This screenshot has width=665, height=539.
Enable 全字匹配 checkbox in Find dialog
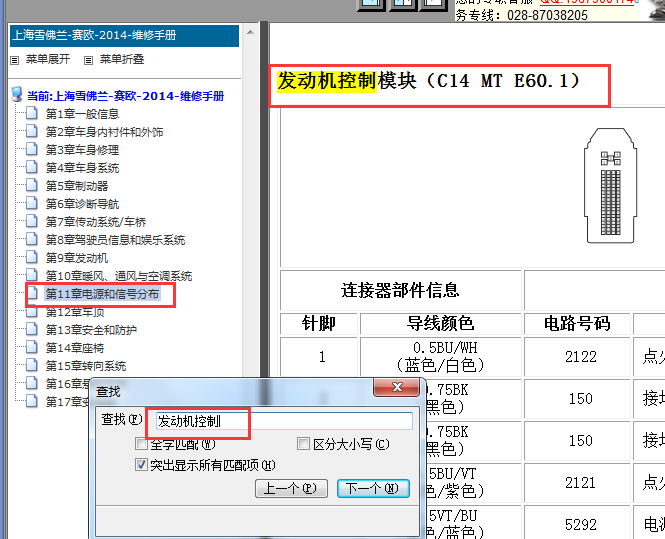(141, 444)
